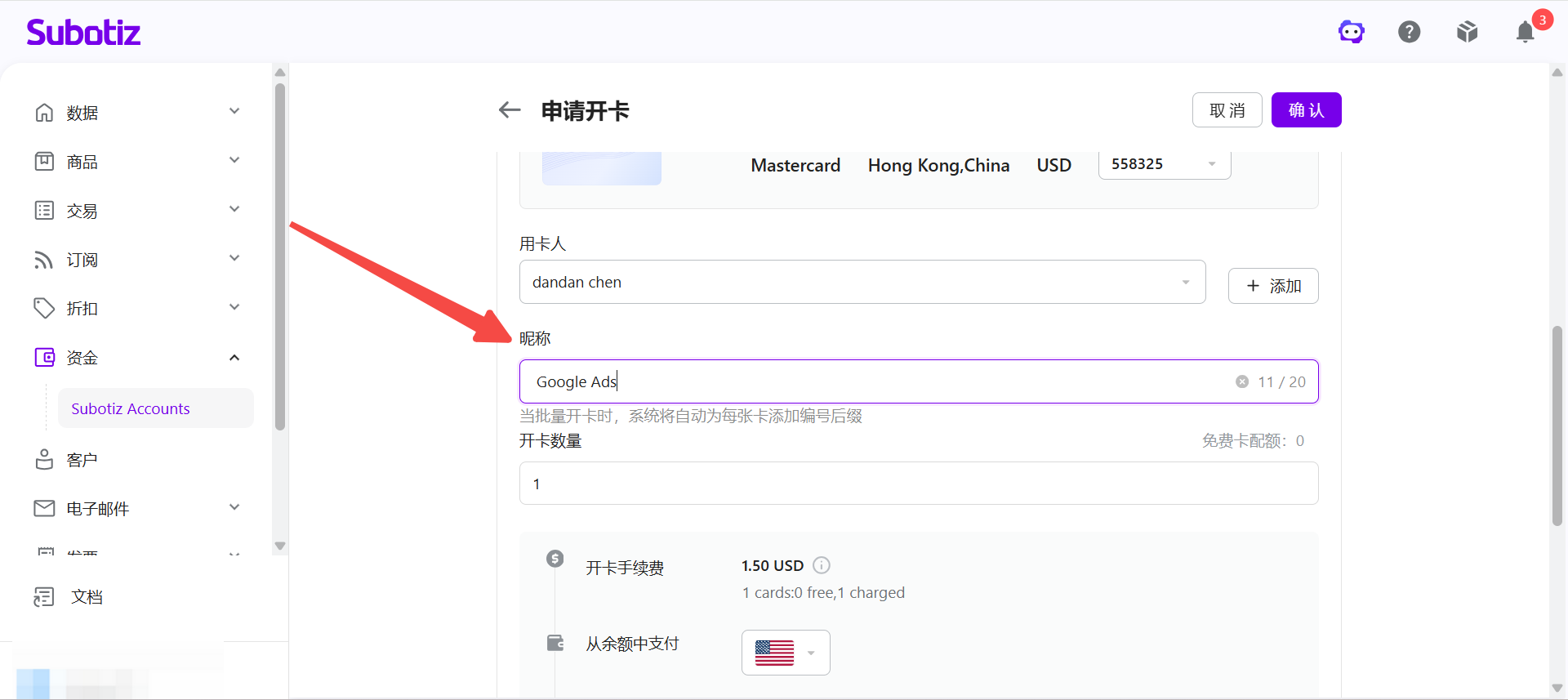This screenshot has width=1568, height=700.
Task: Click the sidebar vertical scrollbar
Action: [280, 256]
